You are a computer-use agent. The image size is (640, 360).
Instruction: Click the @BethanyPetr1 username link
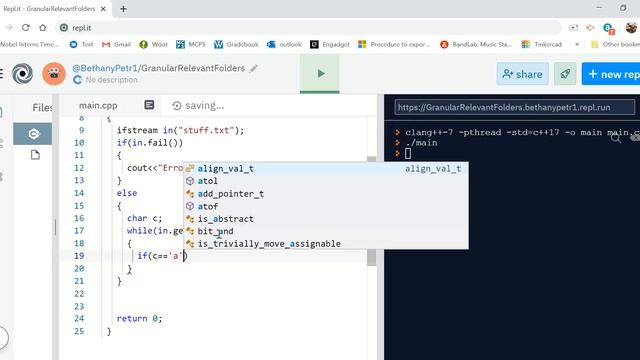coord(105,68)
